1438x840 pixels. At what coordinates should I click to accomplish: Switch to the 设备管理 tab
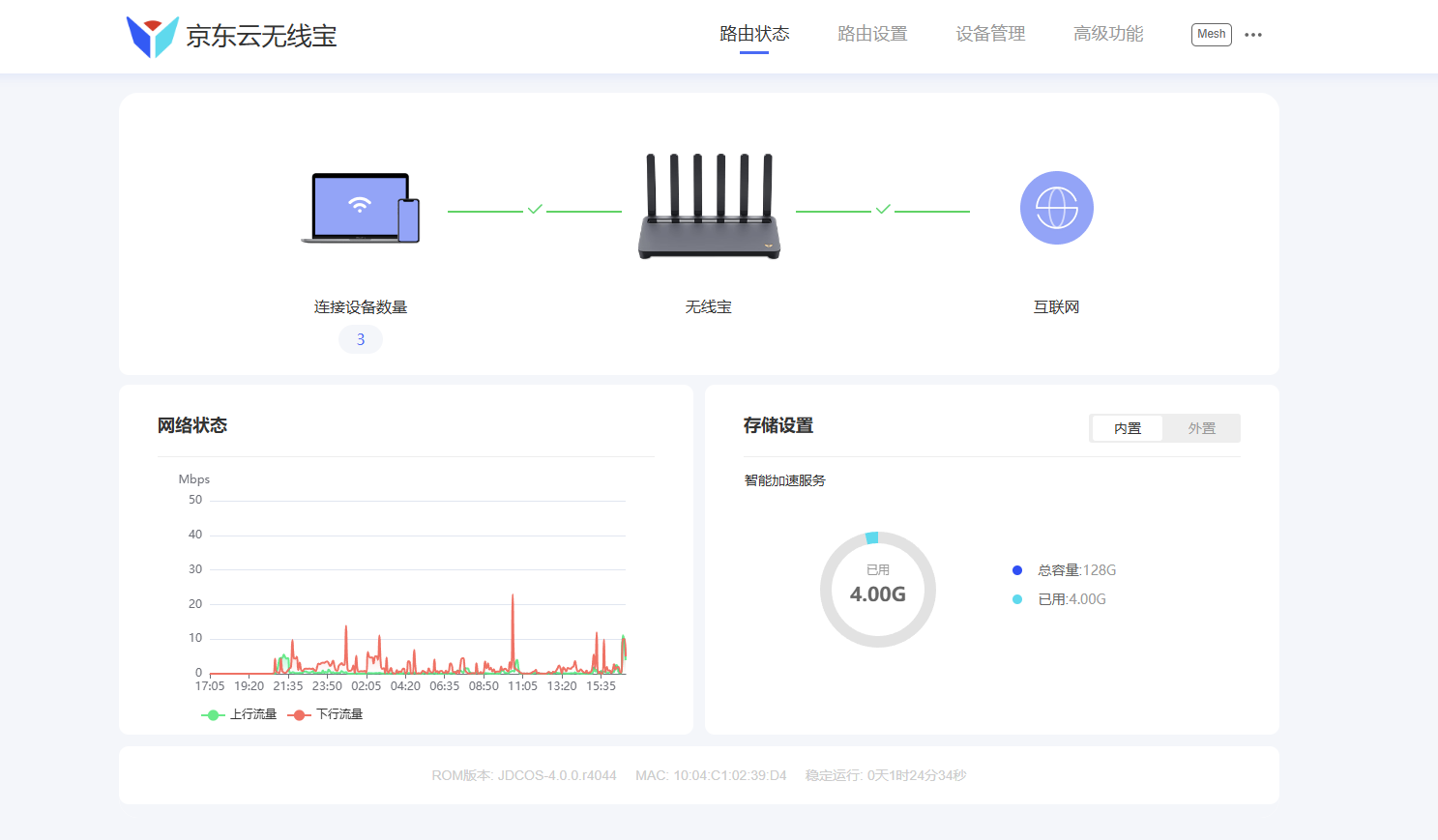tap(989, 34)
